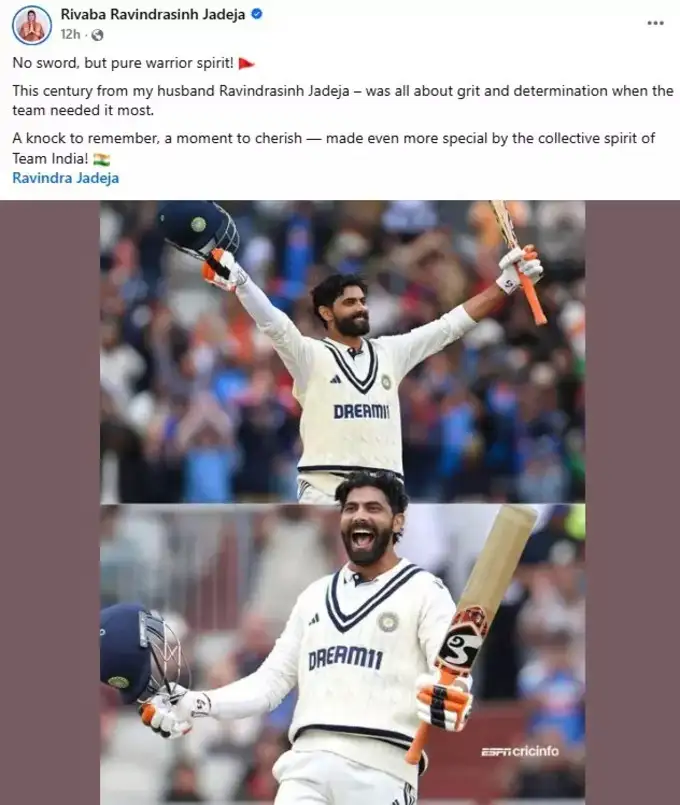The width and height of the screenshot is (680, 805).
Task: Click the blue verified badge icon
Action: 257,14
